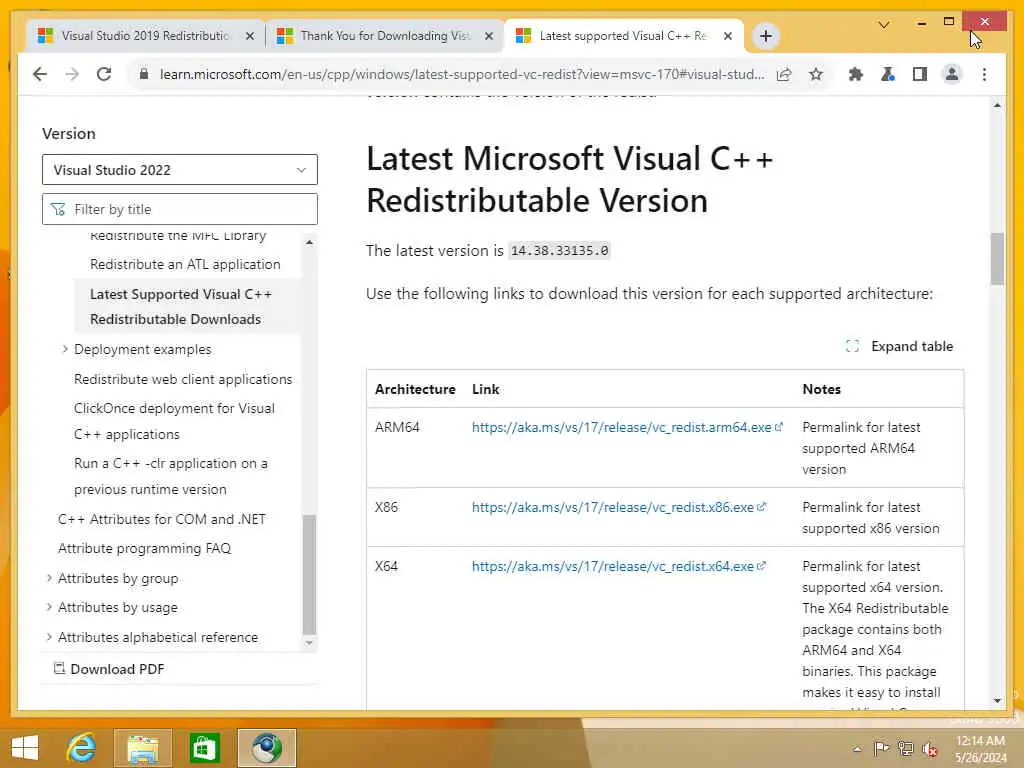Viewport: 1024px width, 768px height.
Task: Open the Chrome three-dot menu
Action: click(x=984, y=74)
